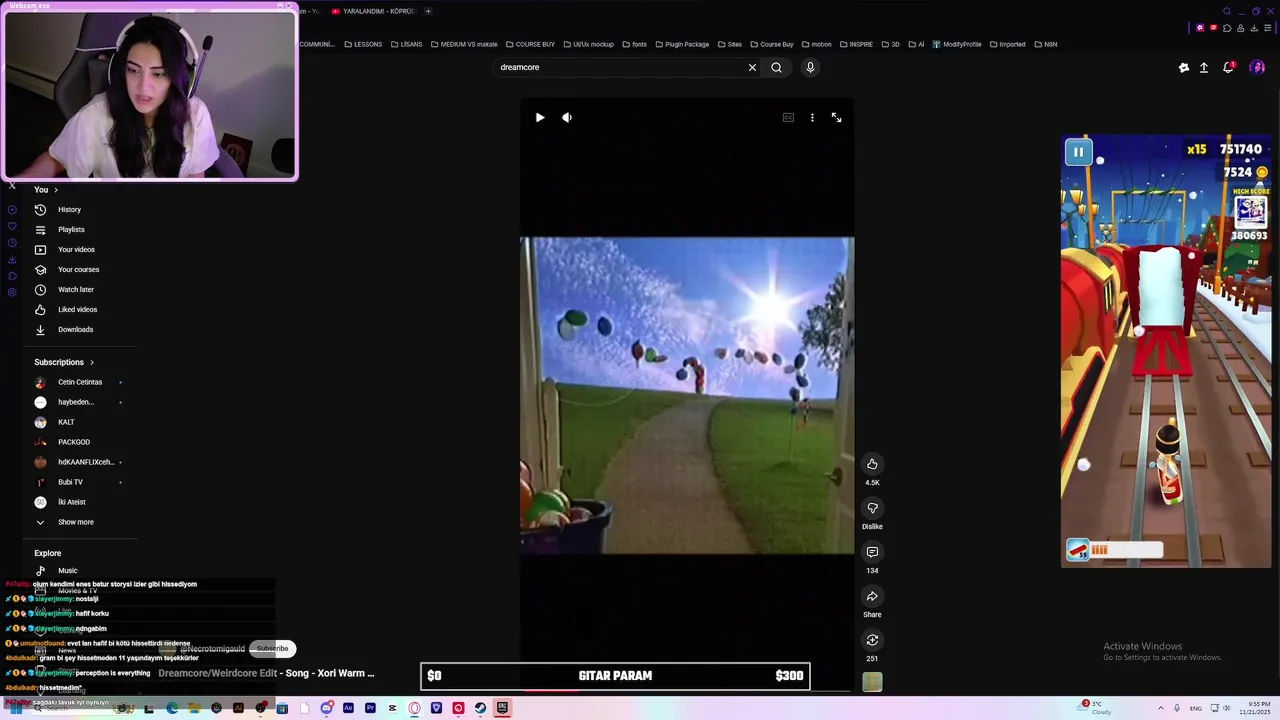This screenshot has height=720, width=1280.
Task: Open the UI/Ux mockup bookmarks folder
Action: point(588,44)
